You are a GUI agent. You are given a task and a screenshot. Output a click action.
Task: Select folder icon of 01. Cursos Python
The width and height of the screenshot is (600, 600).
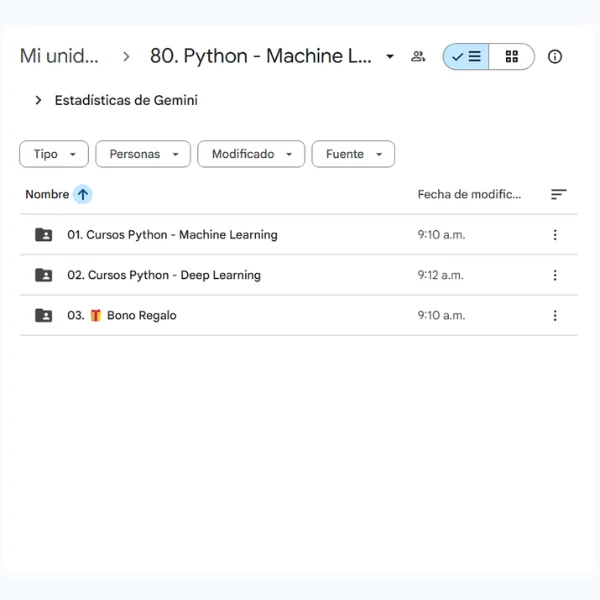pyautogui.click(x=44, y=235)
